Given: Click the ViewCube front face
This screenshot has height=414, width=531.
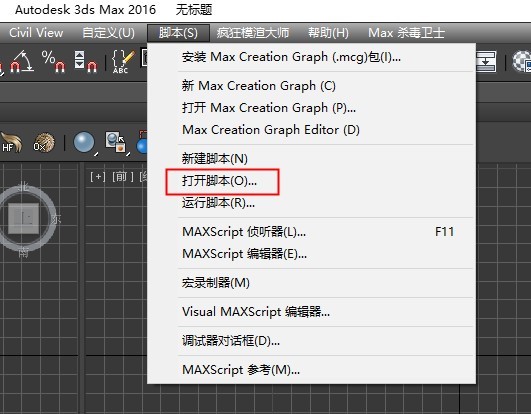Looking at the screenshot, I should 23,218.
